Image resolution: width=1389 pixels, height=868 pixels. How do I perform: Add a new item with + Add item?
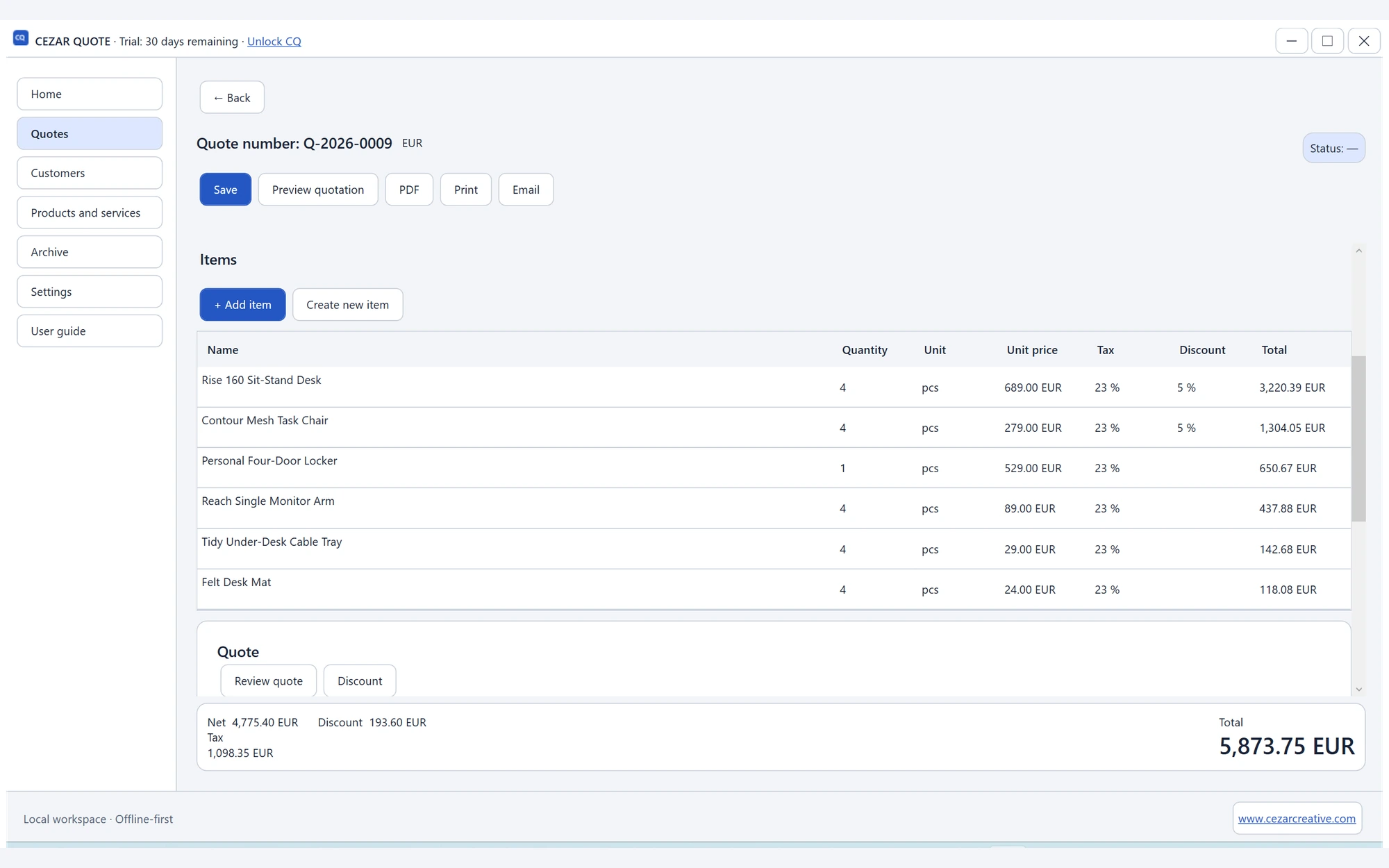pyautogui.click(x=242, y=305)
